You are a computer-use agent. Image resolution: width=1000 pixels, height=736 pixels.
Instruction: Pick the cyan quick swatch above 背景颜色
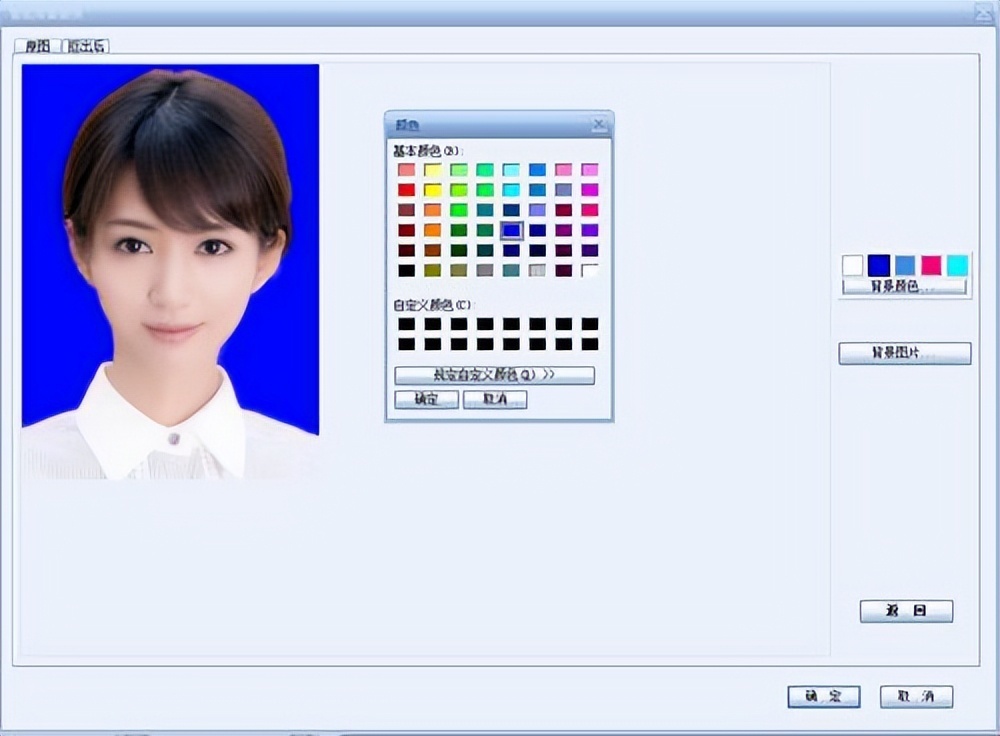[x=957, y=265]
